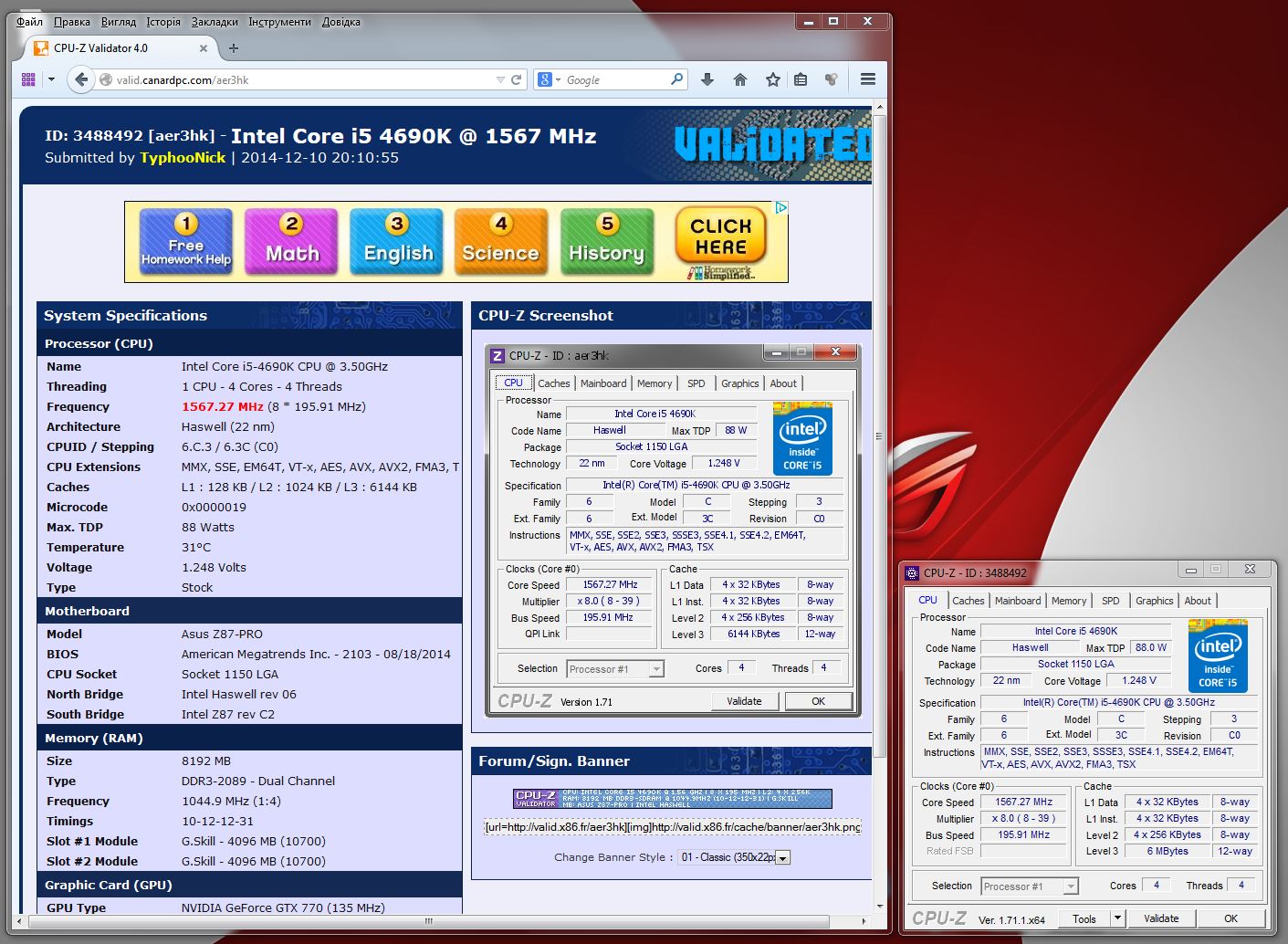Click Tools button in CPU-Z window
This screenshot has width=1288, height=944.
point(1084,918)
